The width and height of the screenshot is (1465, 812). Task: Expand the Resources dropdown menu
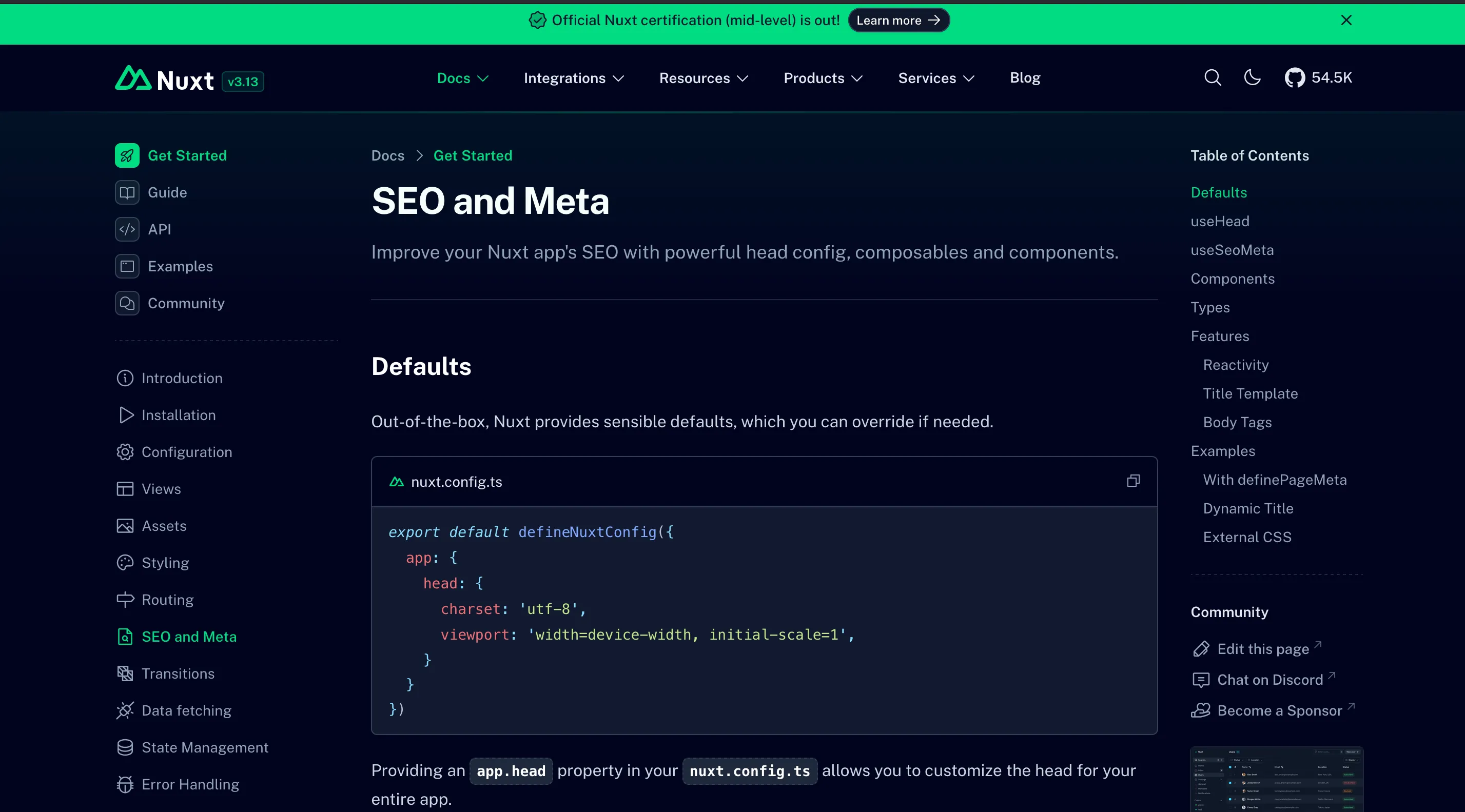[704, 78]
